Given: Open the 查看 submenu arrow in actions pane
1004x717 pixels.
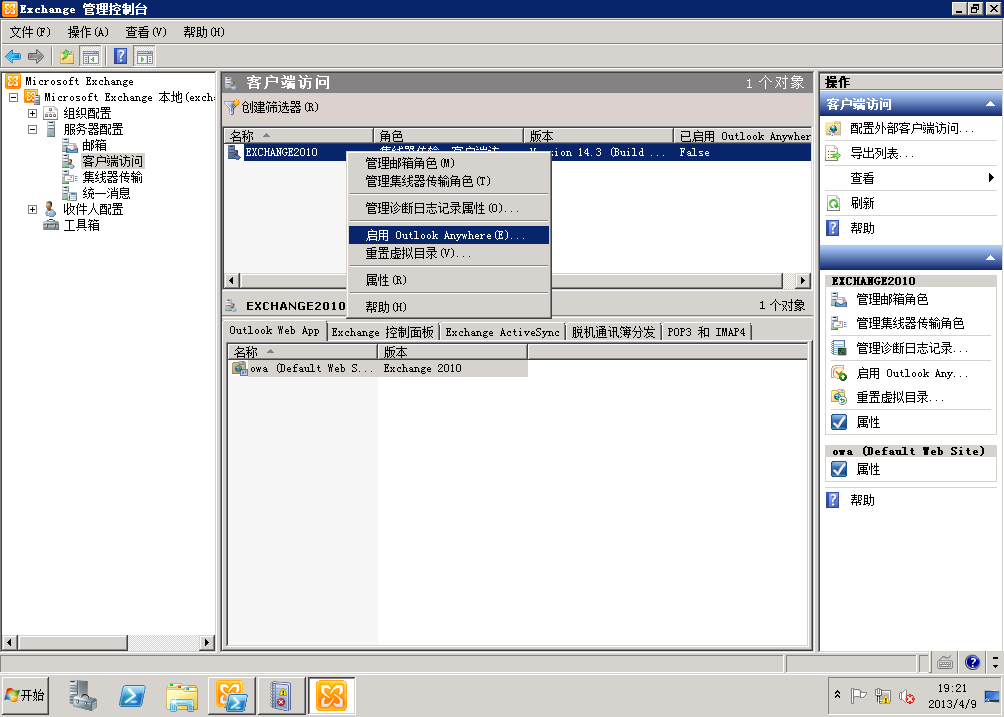Looking at the screenshot, I should pyautogui.click(x=991, y=178).
